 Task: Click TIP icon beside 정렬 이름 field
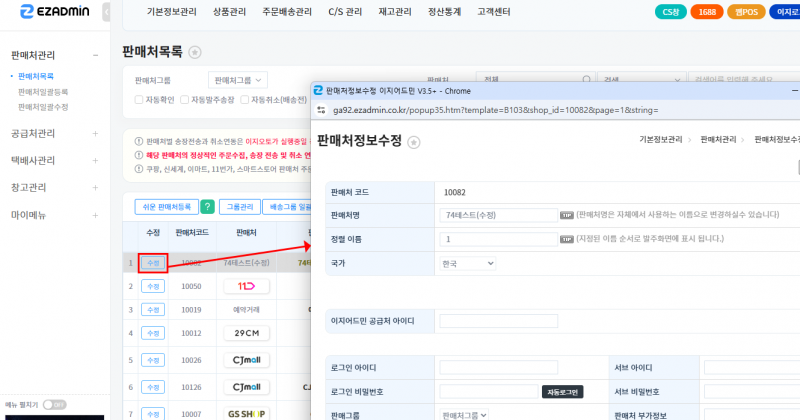[x=566, y=239]
